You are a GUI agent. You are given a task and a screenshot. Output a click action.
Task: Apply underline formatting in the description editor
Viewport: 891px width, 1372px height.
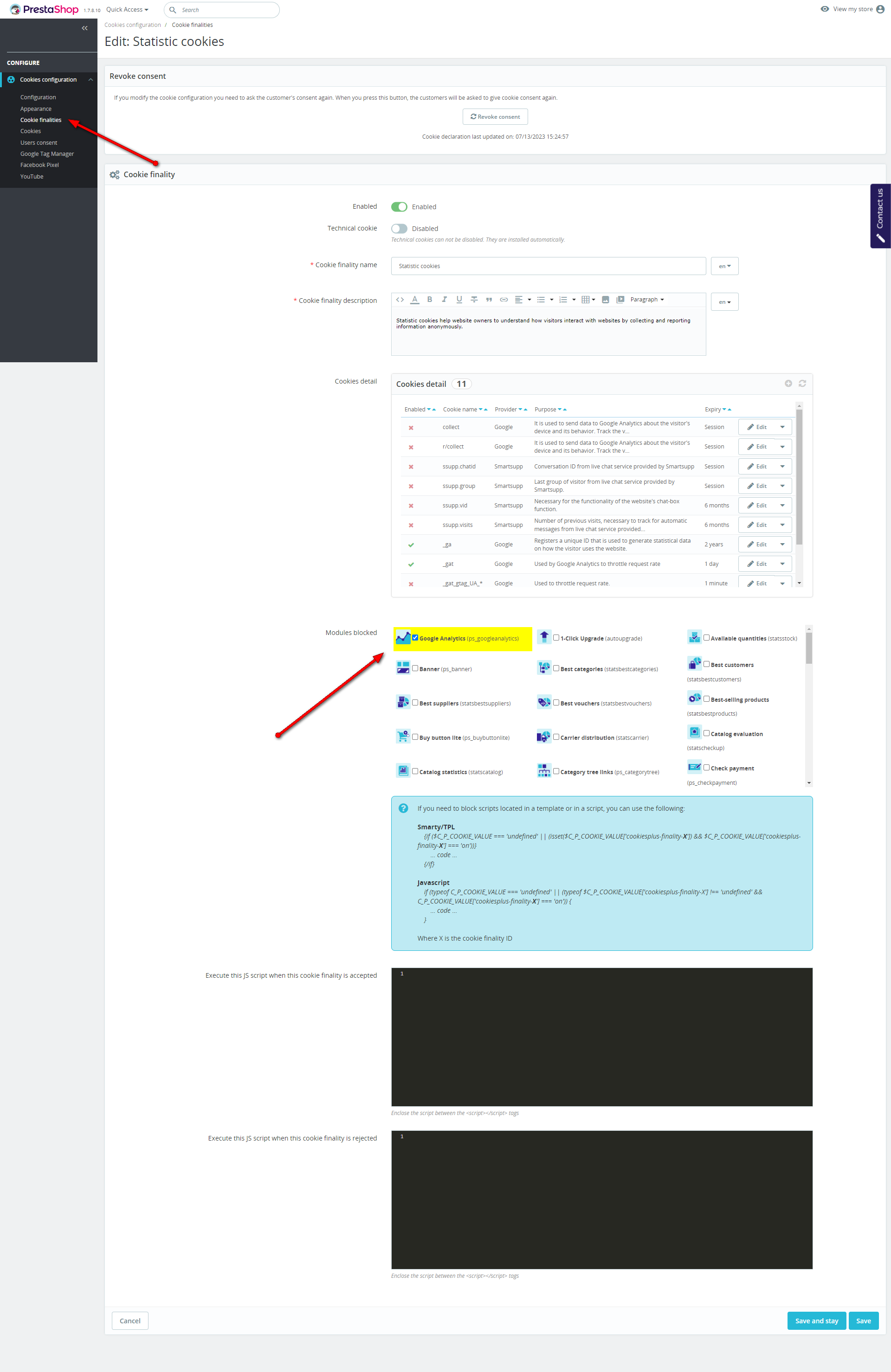tap(459, 300)
